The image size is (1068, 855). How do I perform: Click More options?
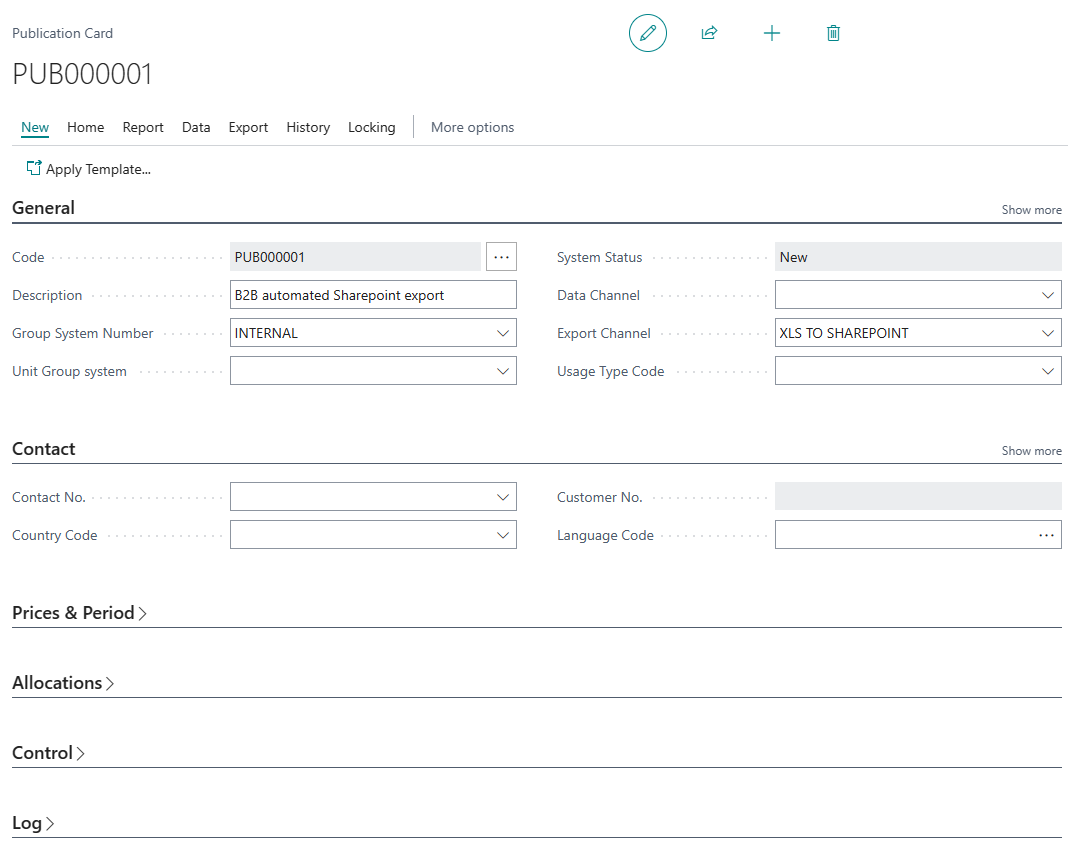(472, 127)
